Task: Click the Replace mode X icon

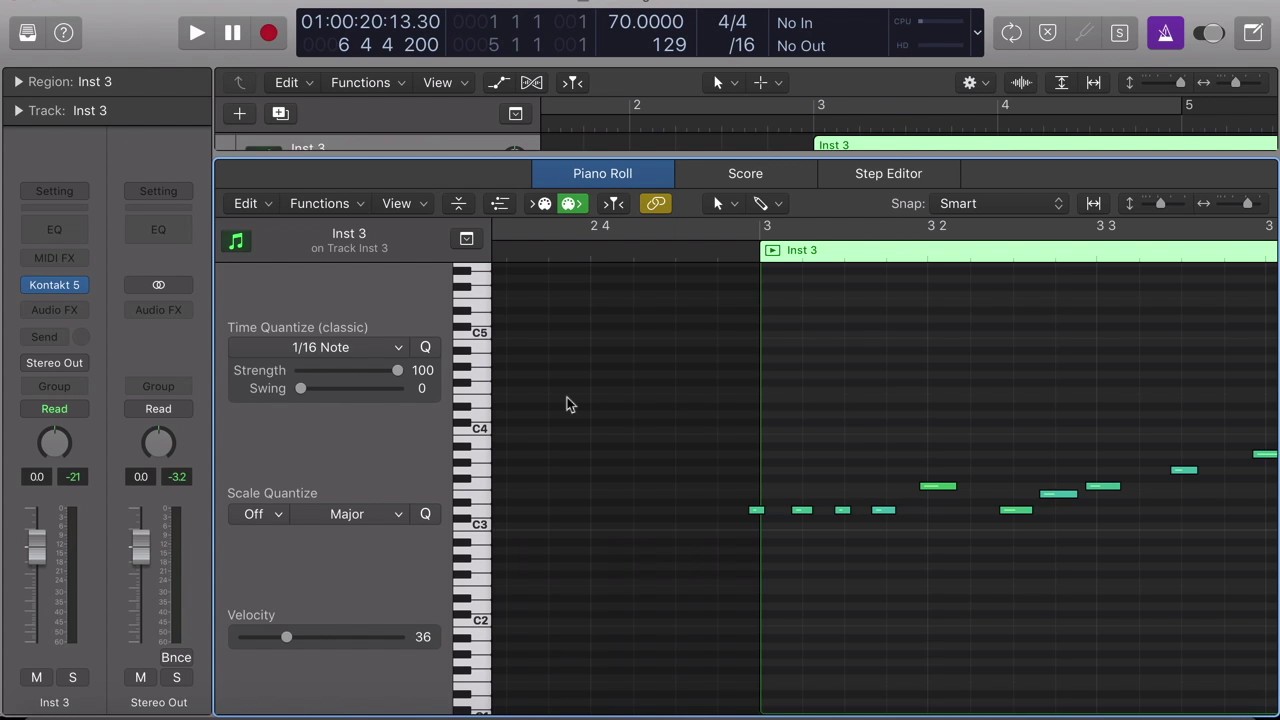Action: point(1048,33)
